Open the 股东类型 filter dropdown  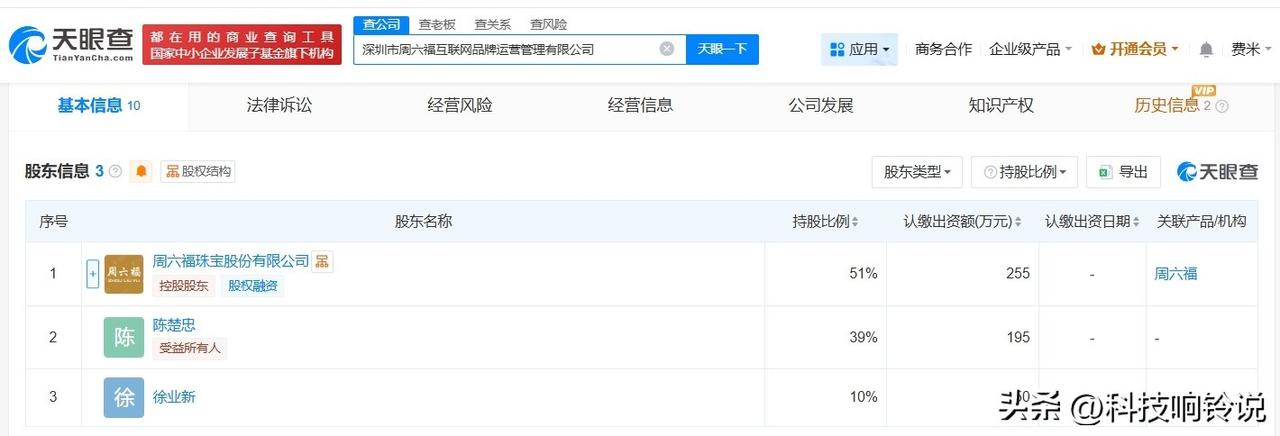click(x=917, y=172)
